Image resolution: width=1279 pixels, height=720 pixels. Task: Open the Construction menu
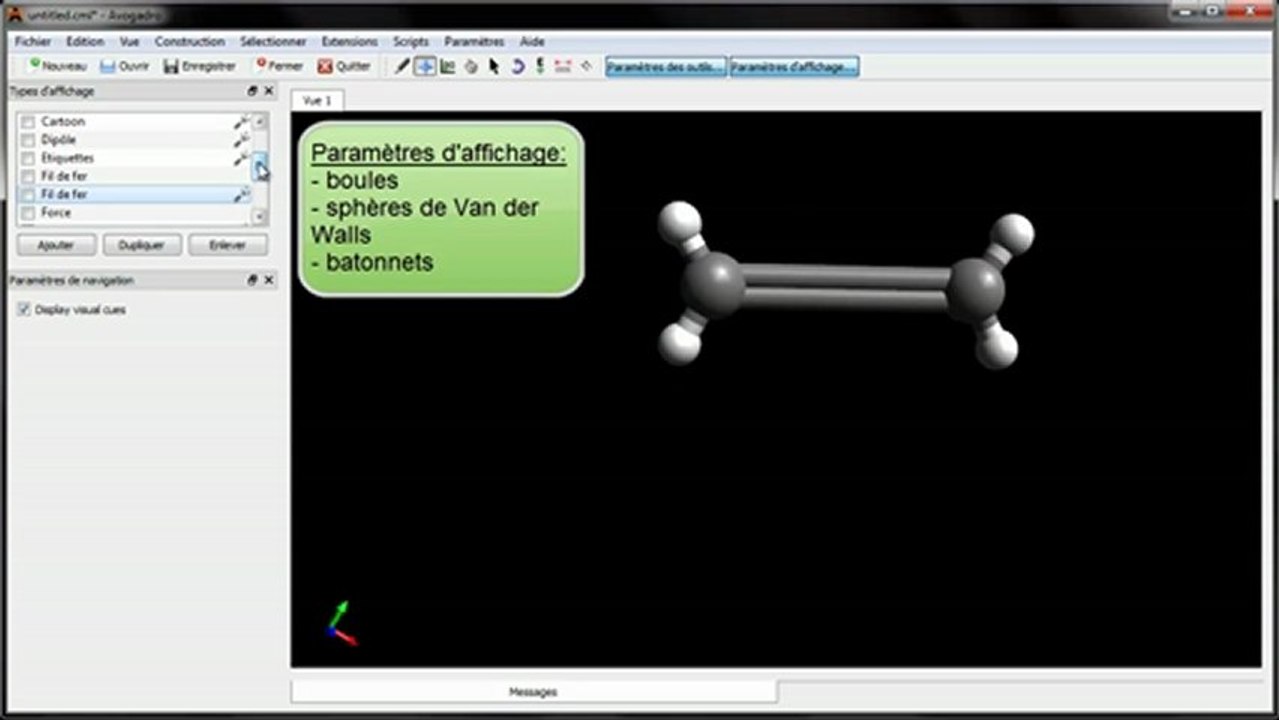point(189,42)
